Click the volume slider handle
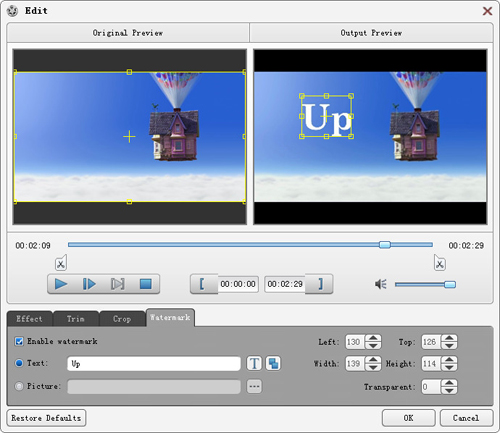 [x=450, y=284]
